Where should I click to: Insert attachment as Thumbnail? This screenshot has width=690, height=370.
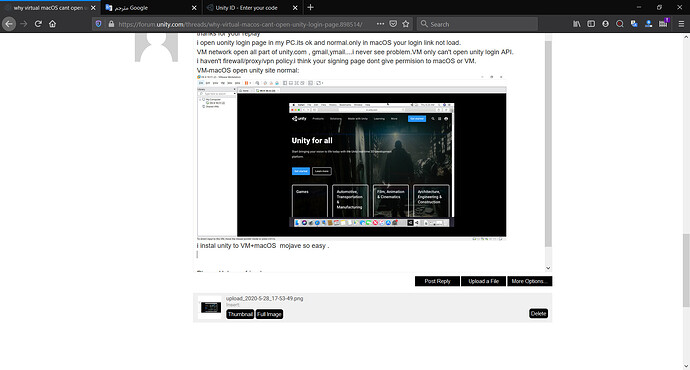tap(240, 314)
